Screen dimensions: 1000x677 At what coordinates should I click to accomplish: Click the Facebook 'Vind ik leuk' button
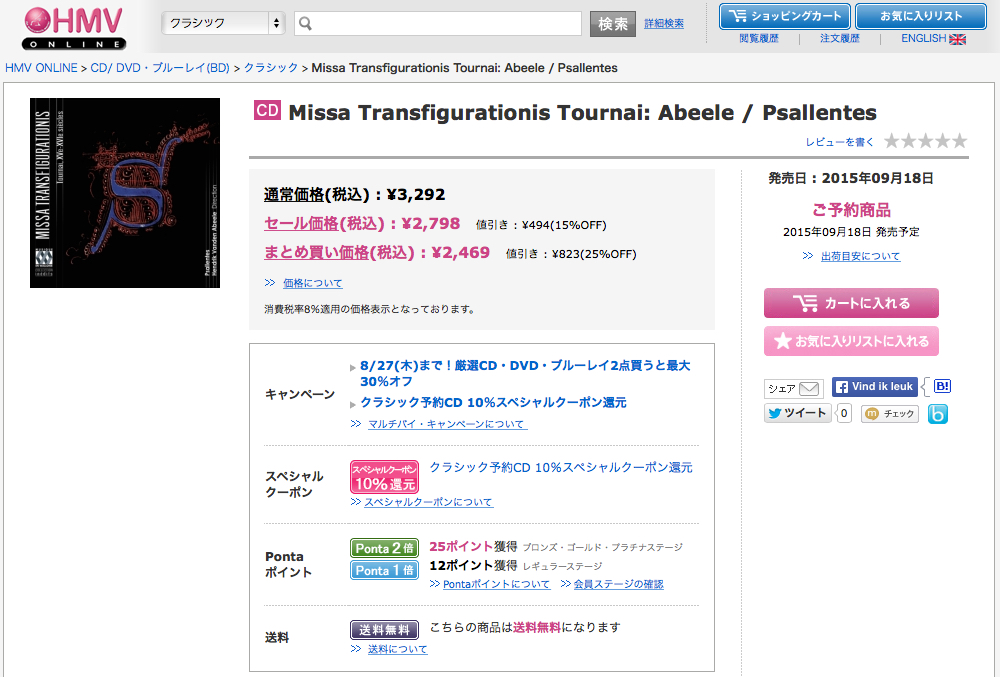point(875,387)
